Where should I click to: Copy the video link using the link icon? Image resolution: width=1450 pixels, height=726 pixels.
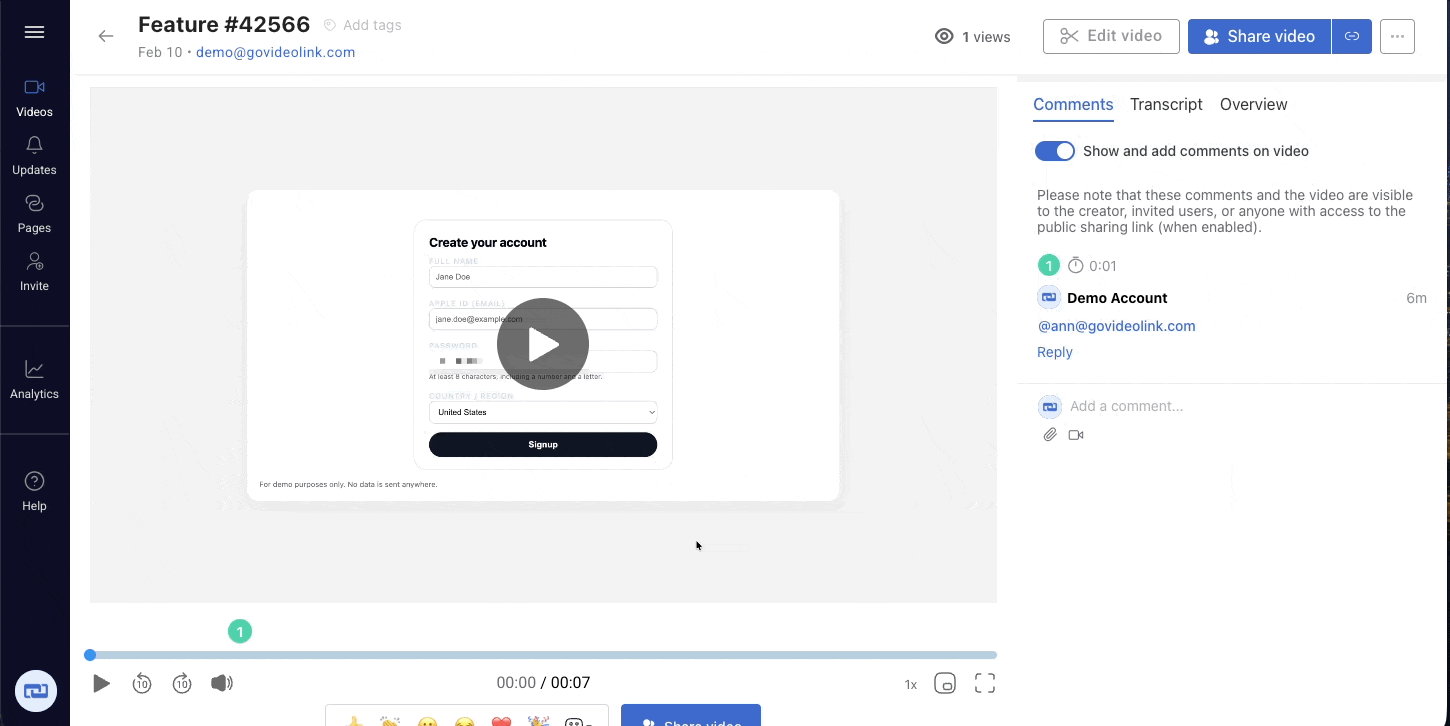click(x=1351, y=36)
